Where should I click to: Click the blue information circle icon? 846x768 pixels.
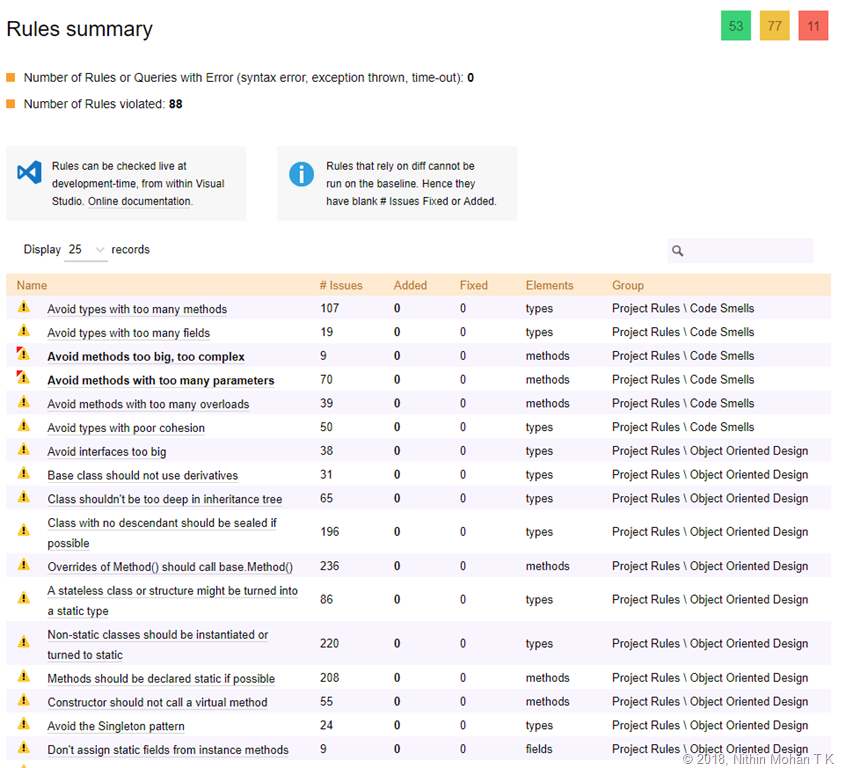(x=301, y=173)
